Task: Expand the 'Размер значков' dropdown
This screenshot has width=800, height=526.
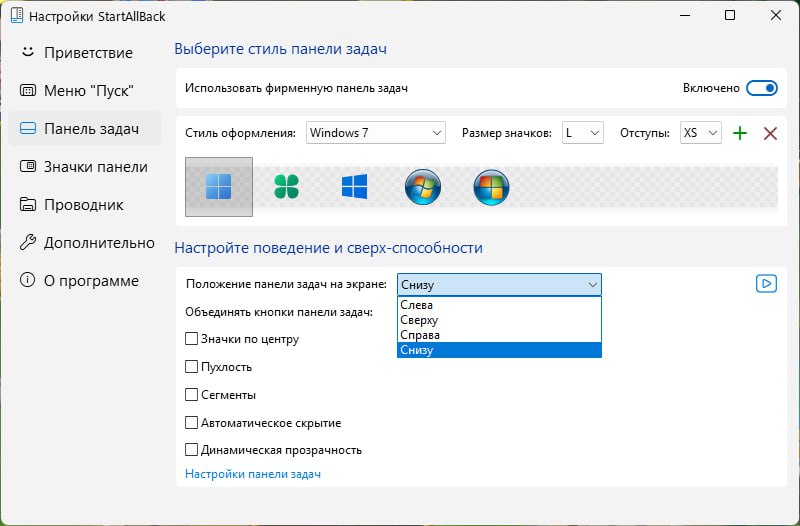Action: tap(582, 133)
